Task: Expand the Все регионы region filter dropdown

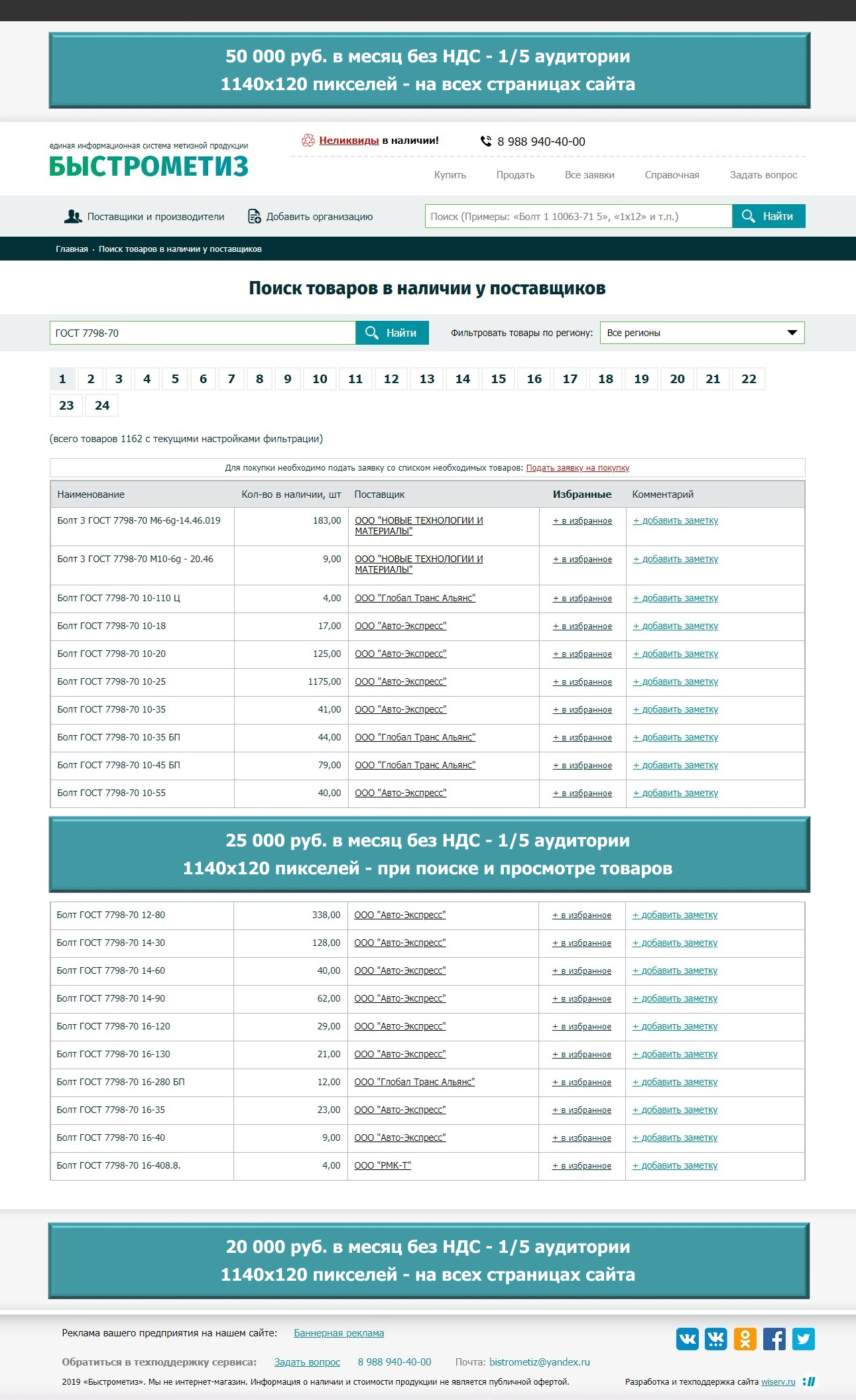Action: click(x=702, y=333)
